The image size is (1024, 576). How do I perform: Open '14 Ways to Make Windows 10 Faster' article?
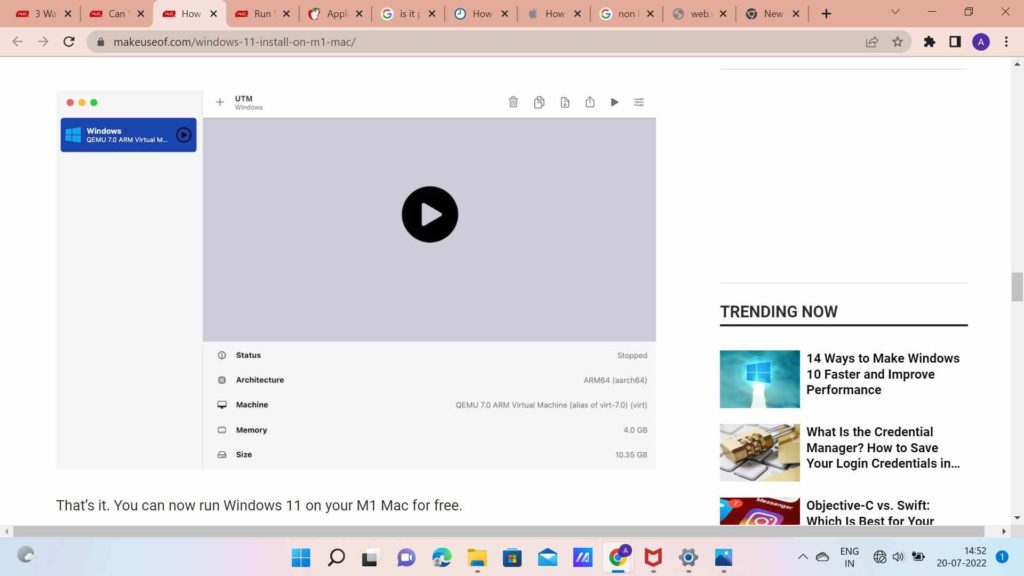(x=883, y=374)
